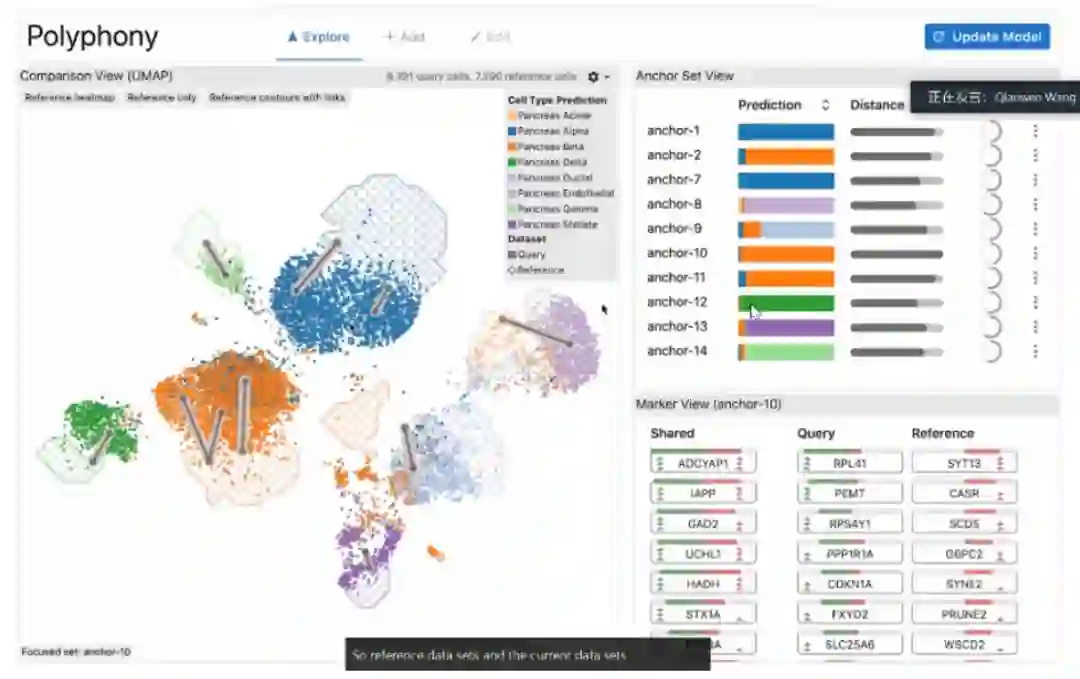Toggle Reference heatmap display option
This screenshot has height=679, width=1080.
(x=70, y=98)
